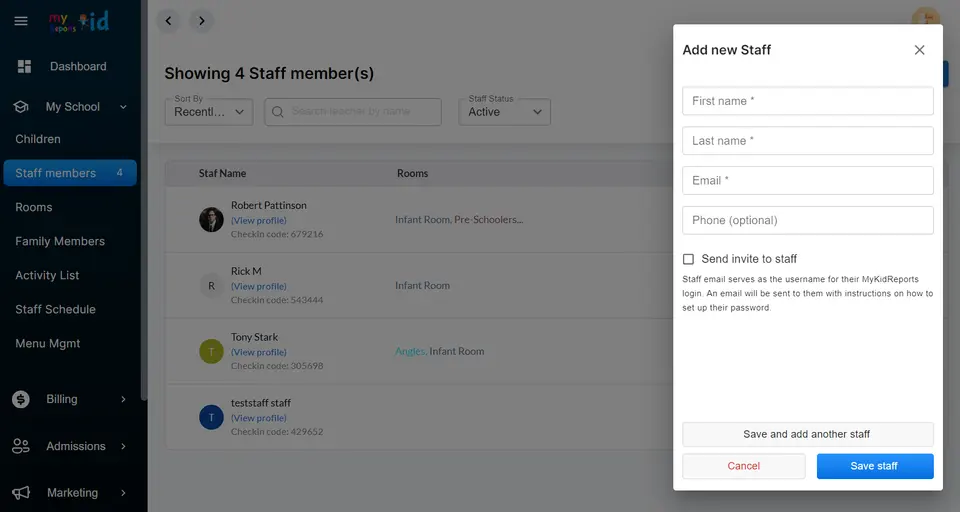Close the Add new Staff dialog
Image resolution: width=960 pixels, height=512 pixels.
click(919, 50)
